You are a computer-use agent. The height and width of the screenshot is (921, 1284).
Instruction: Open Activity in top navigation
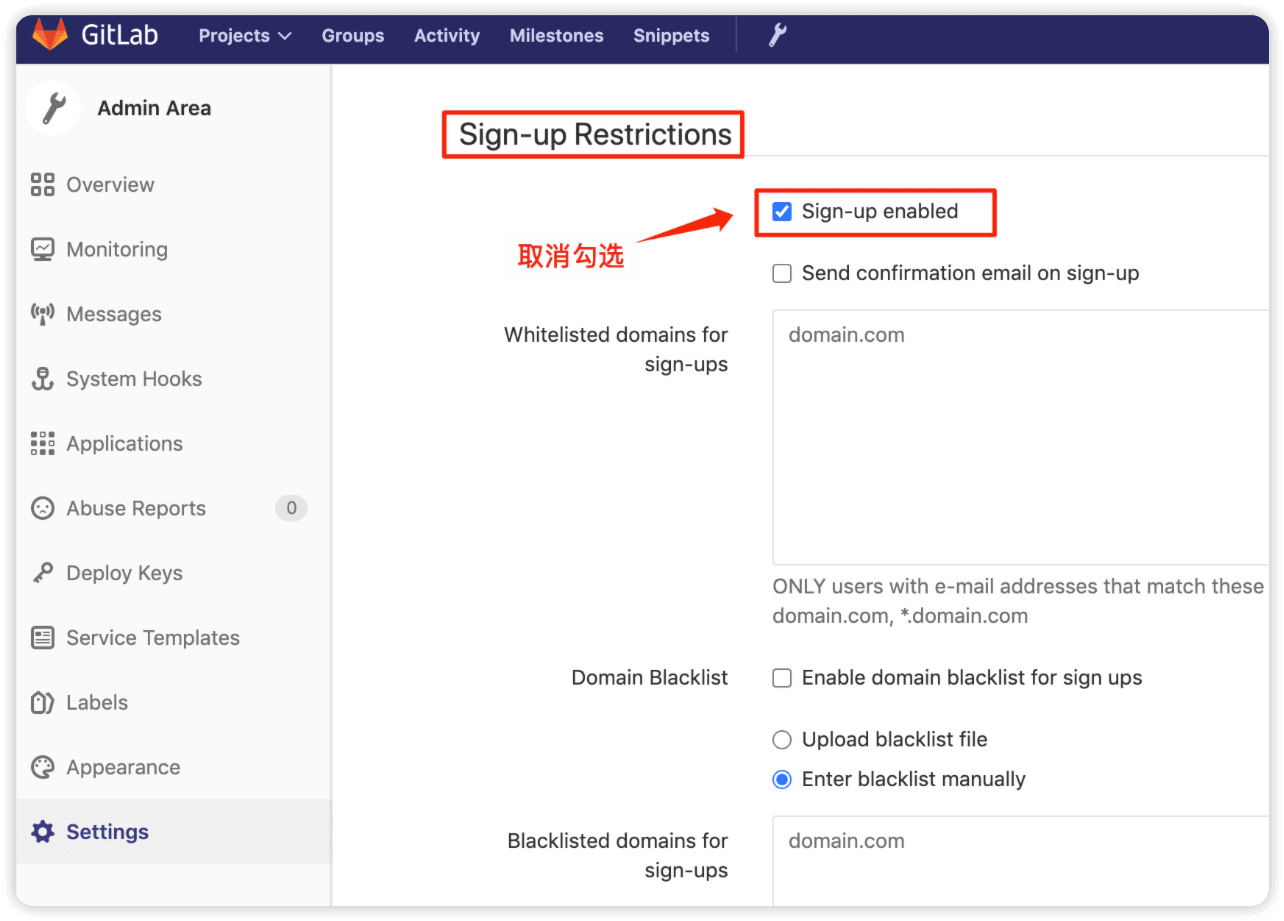(447, 35)
